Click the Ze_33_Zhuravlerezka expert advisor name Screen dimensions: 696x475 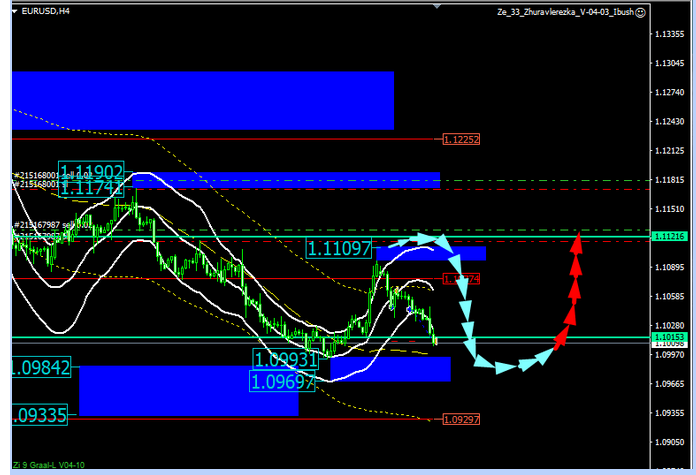click(x=563, y=12)
